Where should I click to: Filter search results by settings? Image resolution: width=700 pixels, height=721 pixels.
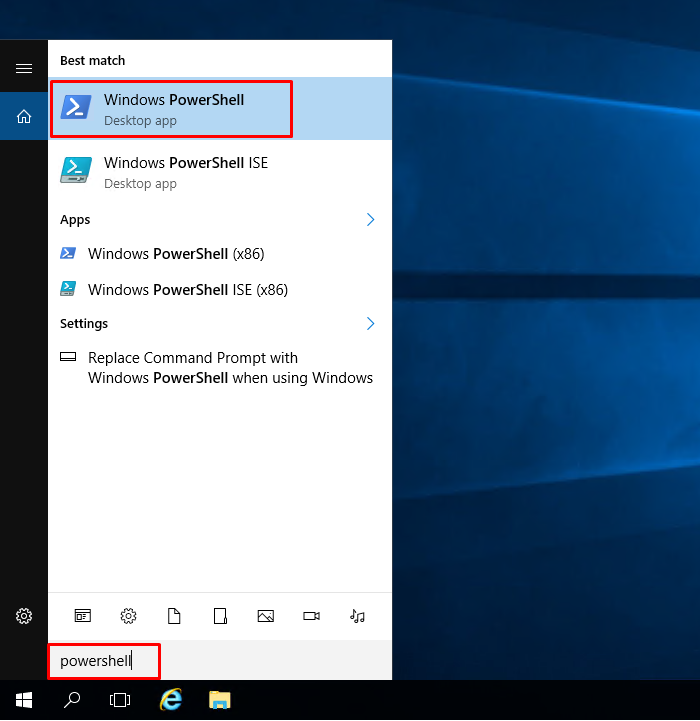(x=128, y=616)
